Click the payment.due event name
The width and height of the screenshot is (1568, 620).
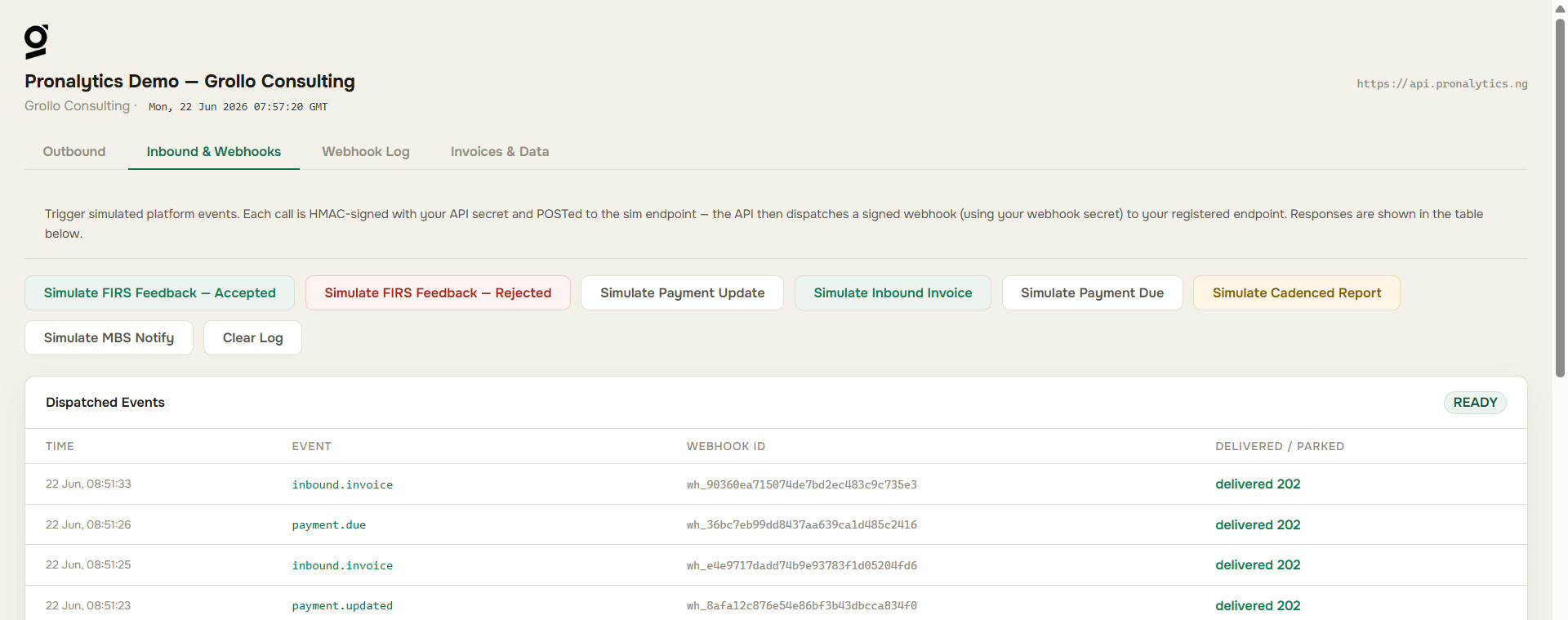(x=329, y=525)
